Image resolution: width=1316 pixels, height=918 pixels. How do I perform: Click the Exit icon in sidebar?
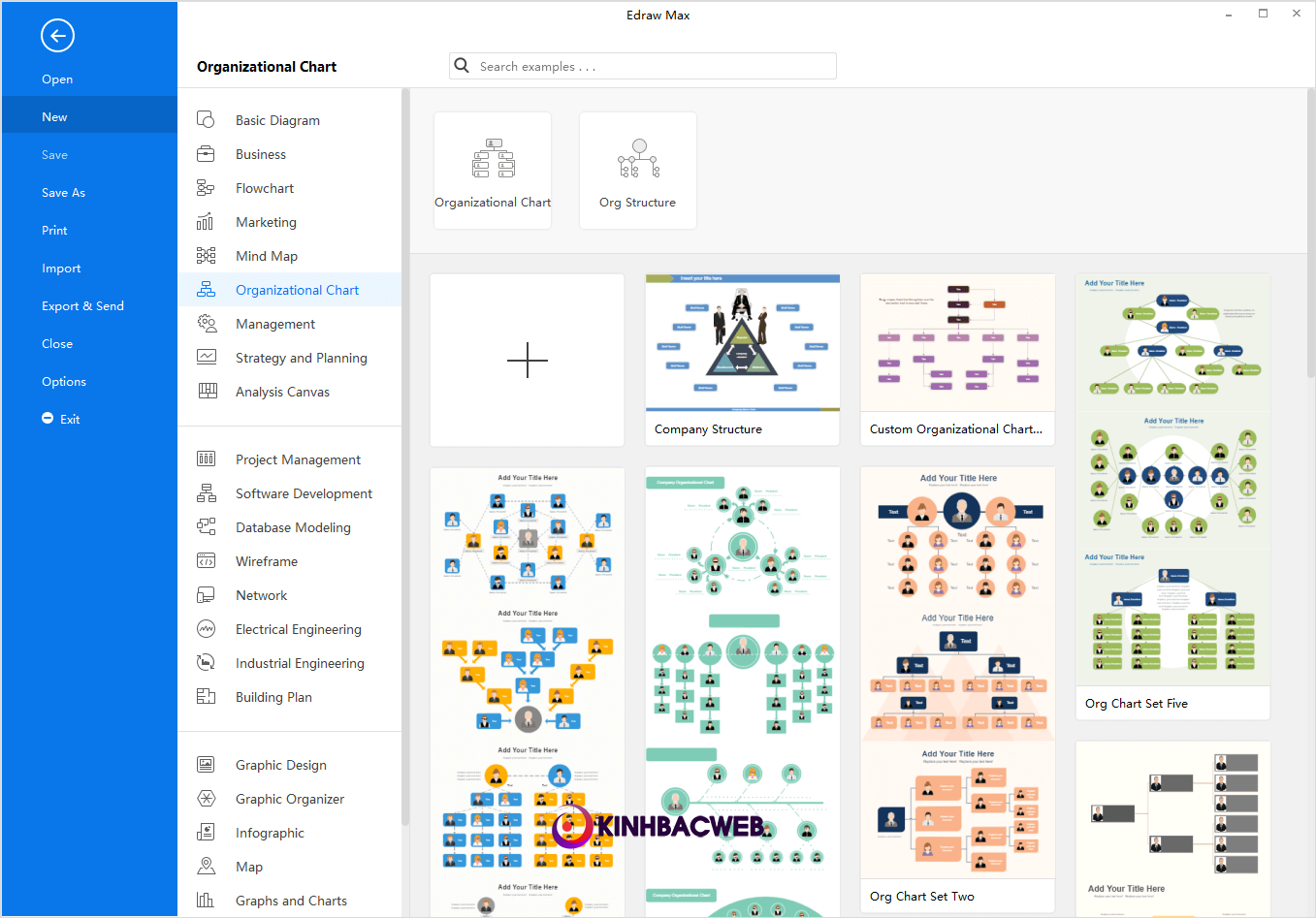click(x=48, y=418)
